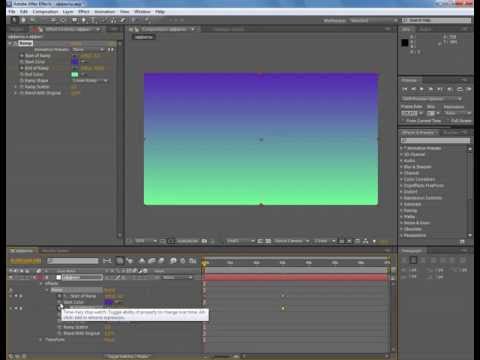
Task: Toggle Ramp Shape stopwatch in Effect Controls
Action: [x=22, y=81]
